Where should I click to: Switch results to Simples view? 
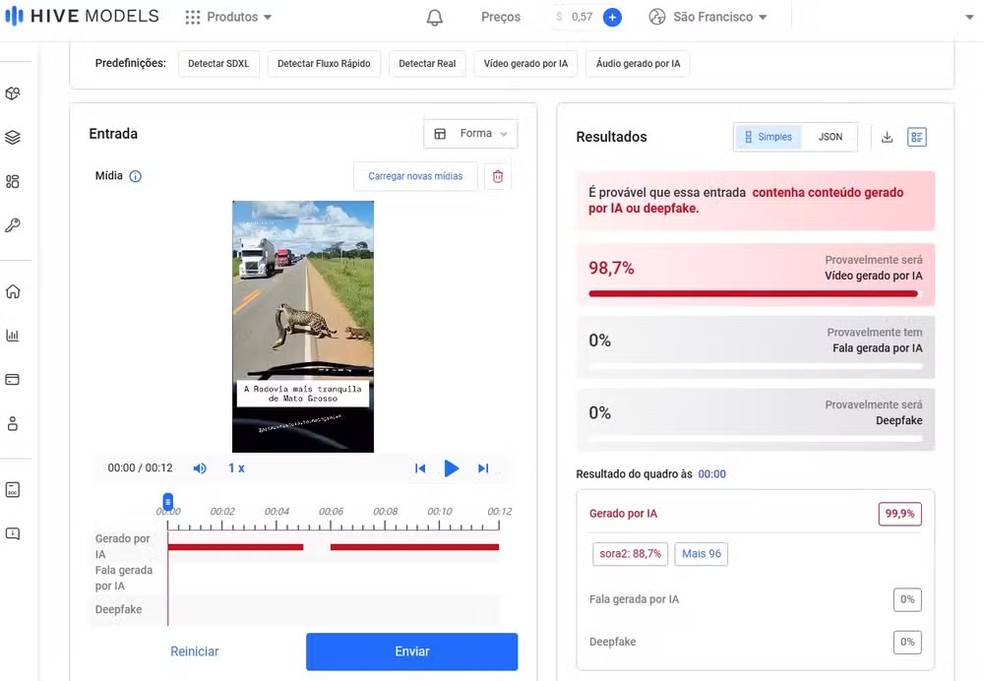(x=768, y=137)
